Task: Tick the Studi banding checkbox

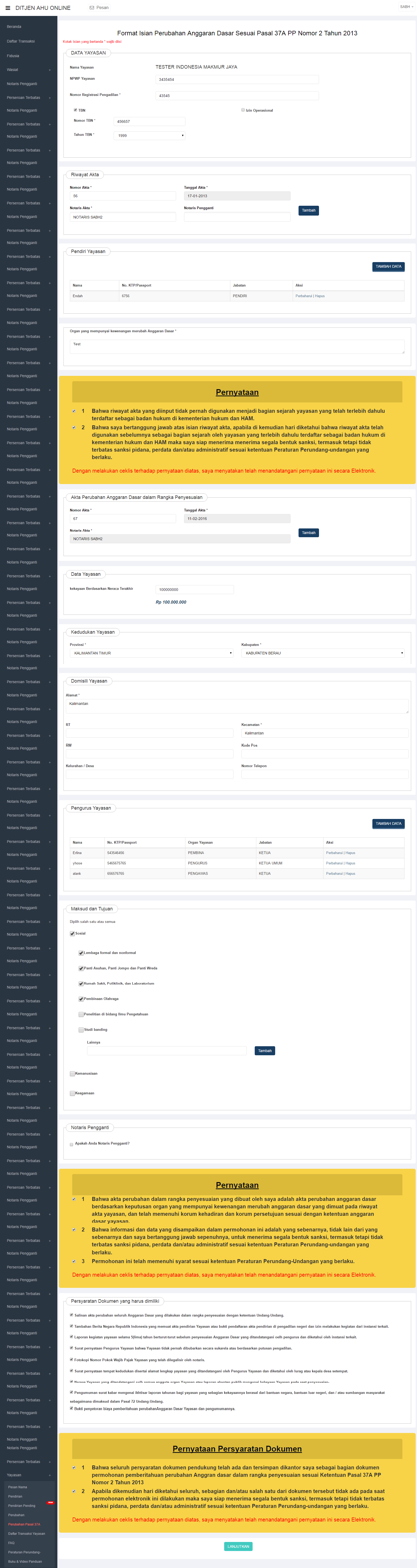Action: (x=81, y=1030)
